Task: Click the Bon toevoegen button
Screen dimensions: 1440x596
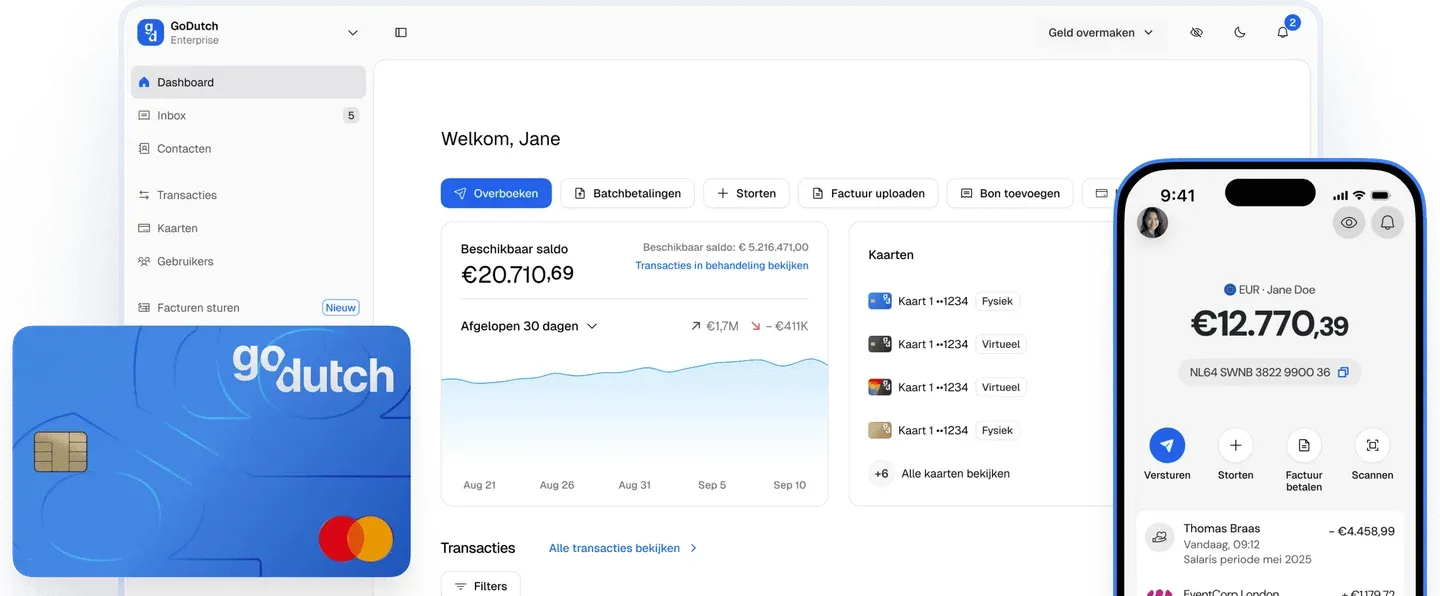Action: click(x=1010, y=193)
